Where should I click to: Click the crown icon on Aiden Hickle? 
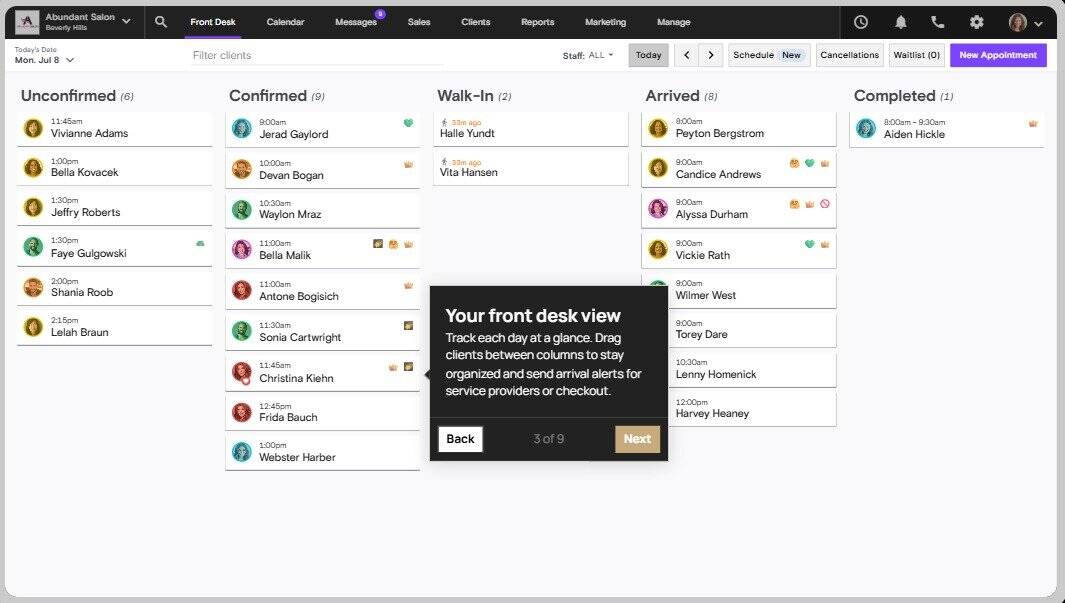1033,124
